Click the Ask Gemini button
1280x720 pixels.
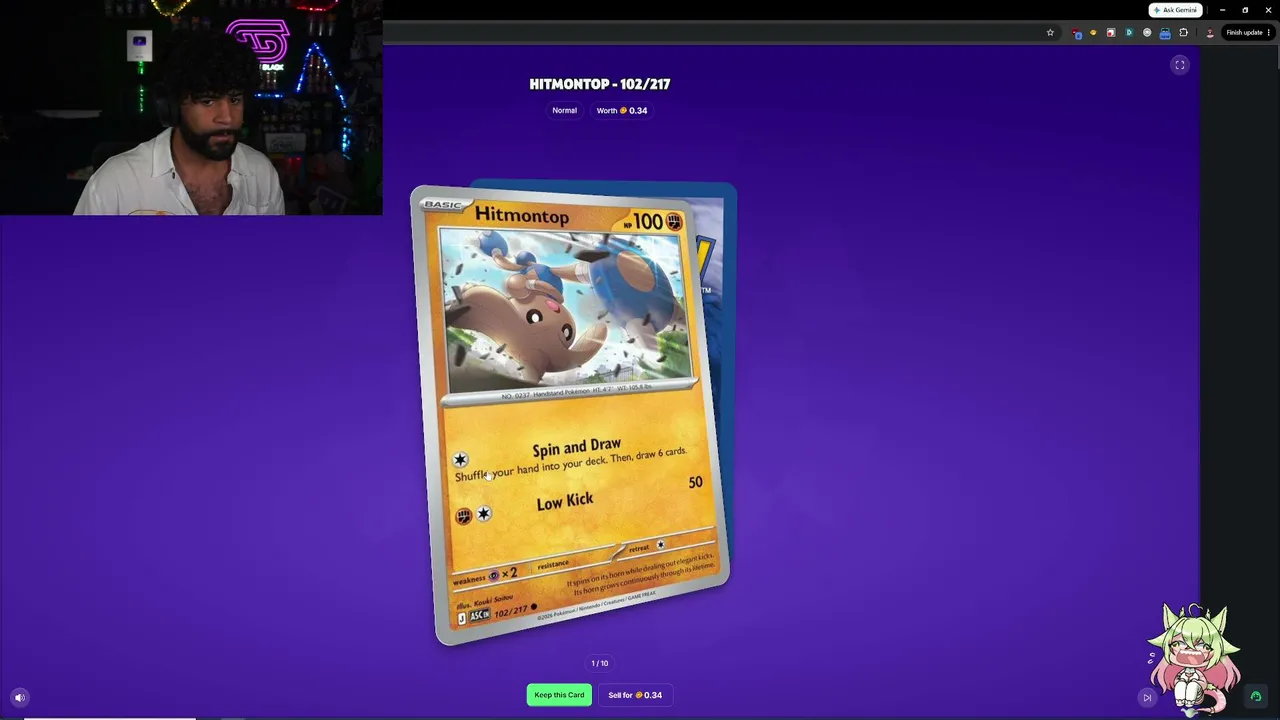(1175, 10)
